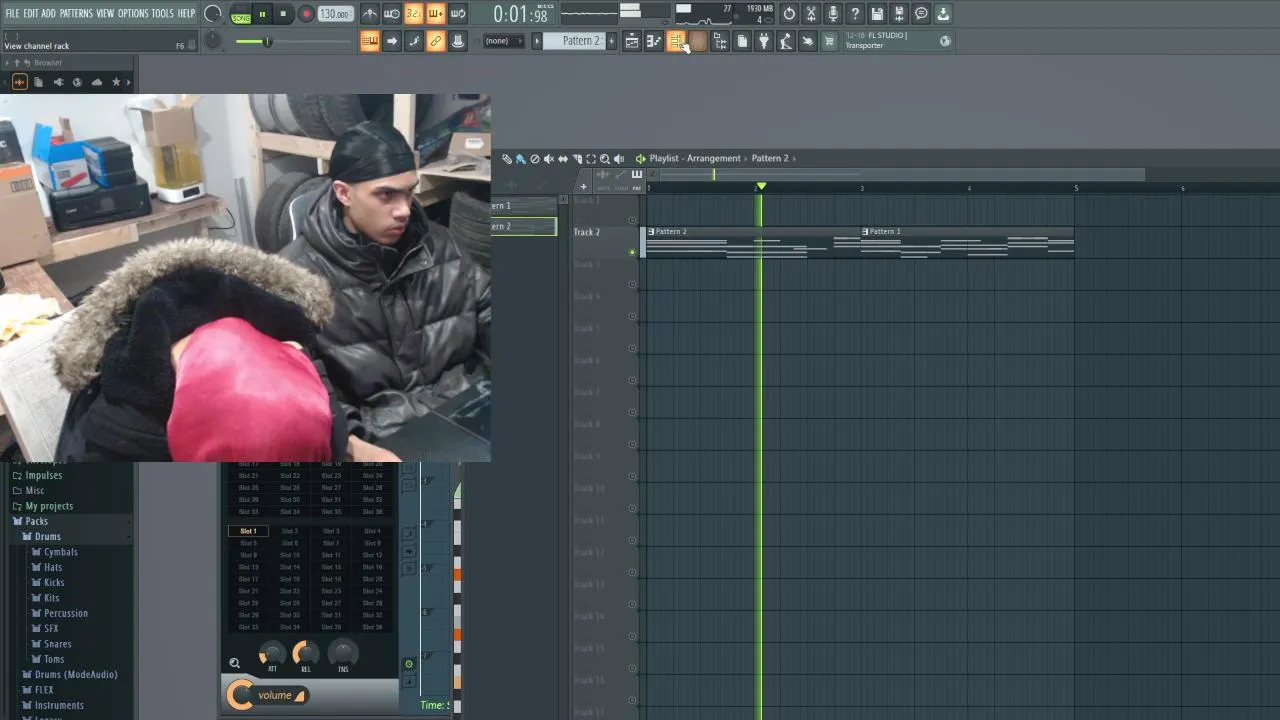
Task: Toggle wait for input to start playing
Action: [x=392, y=14]
